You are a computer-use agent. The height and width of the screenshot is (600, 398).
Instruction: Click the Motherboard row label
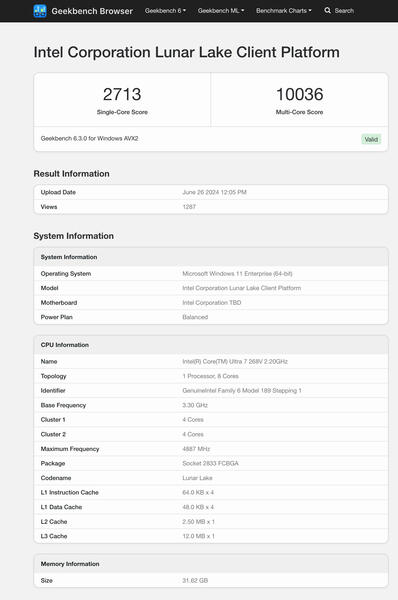point(59,303)
